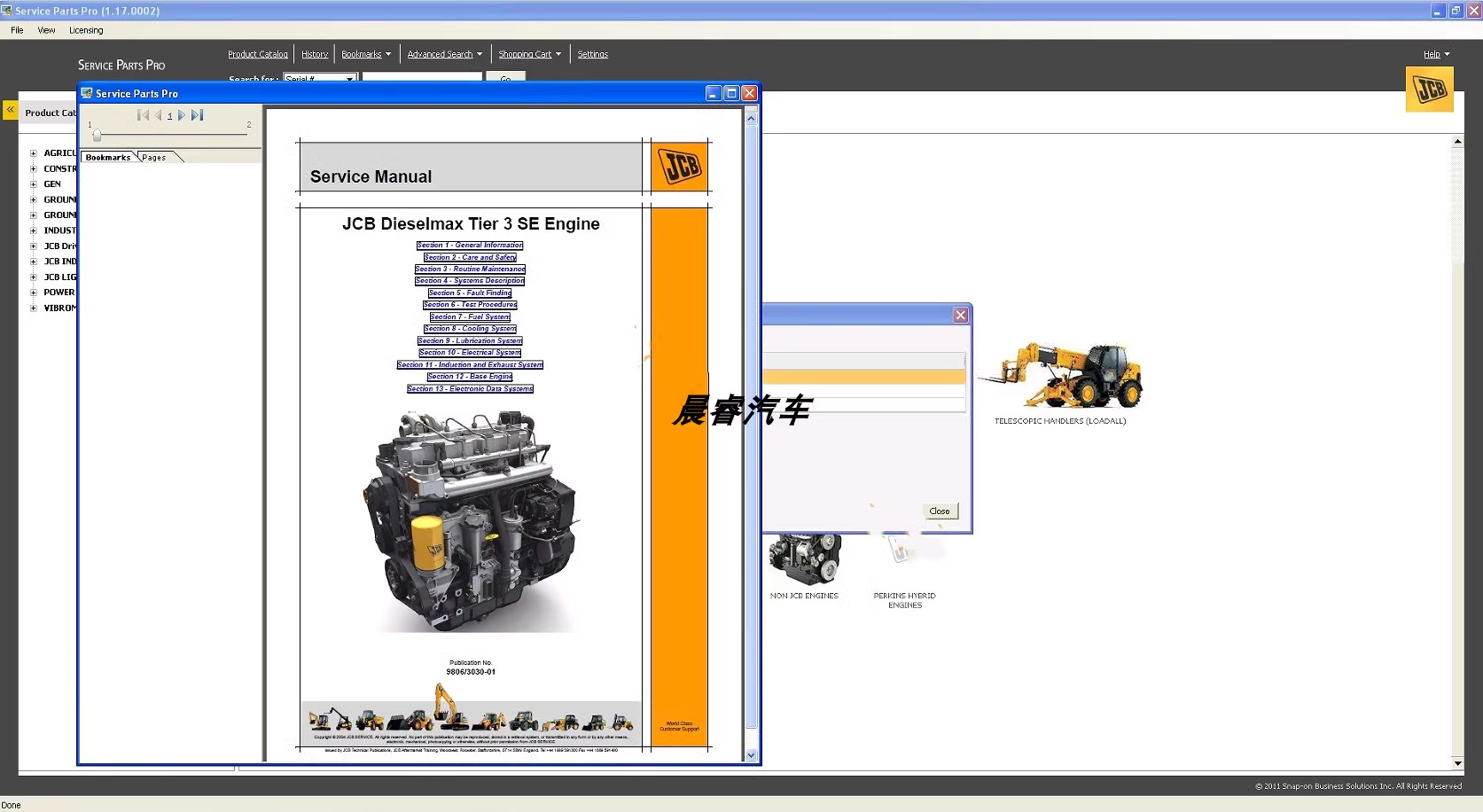Image resolution: width=1483 pixels, height=812 pixels.
Task: Go to next page in viewer
Action: 182,115
